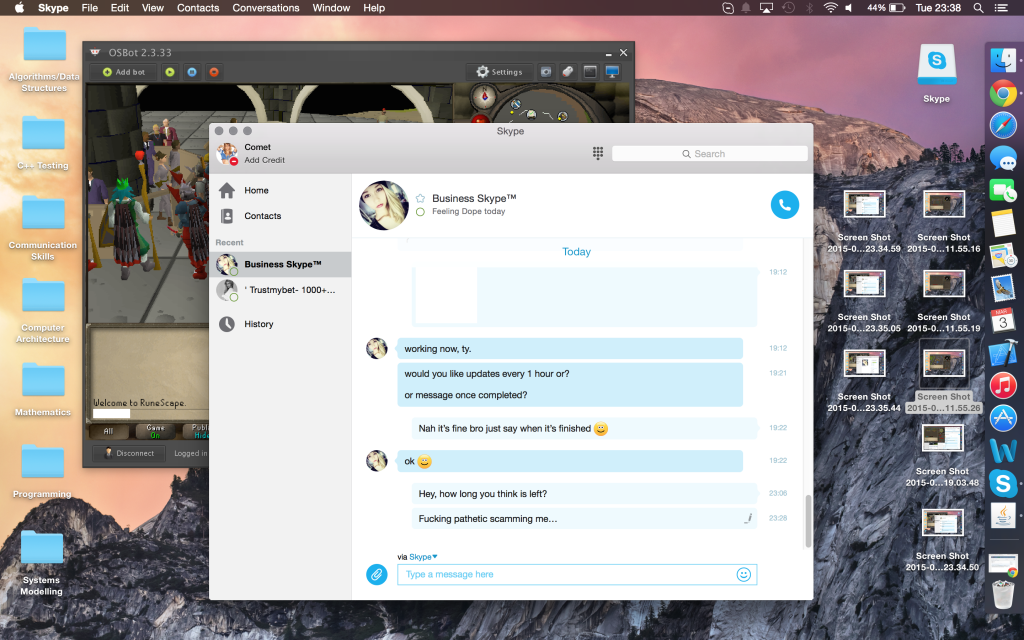Stop the bot with OSBot's red icon
1024x640 pixels.
[214, 72]
